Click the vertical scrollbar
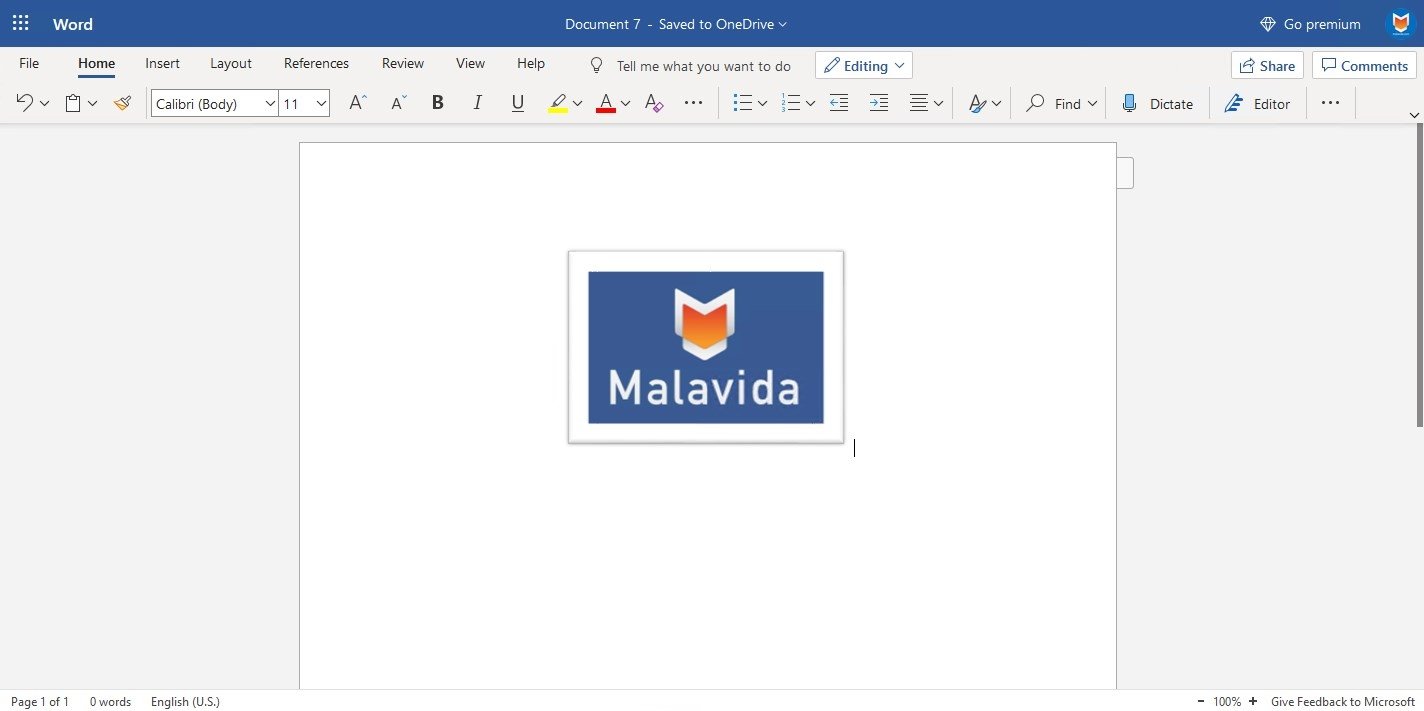This screenshot has height=711, width=1424. (1419, 275)
